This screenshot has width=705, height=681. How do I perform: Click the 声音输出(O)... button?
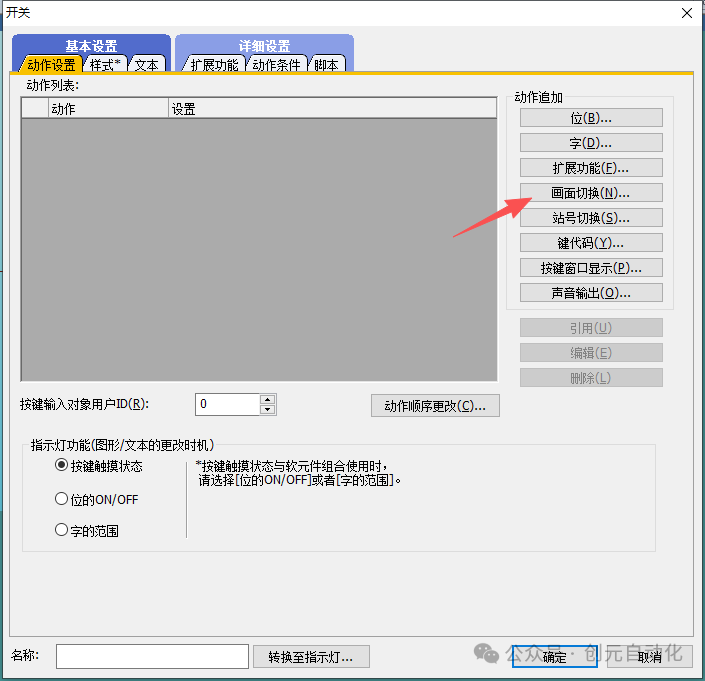point(591,293)
